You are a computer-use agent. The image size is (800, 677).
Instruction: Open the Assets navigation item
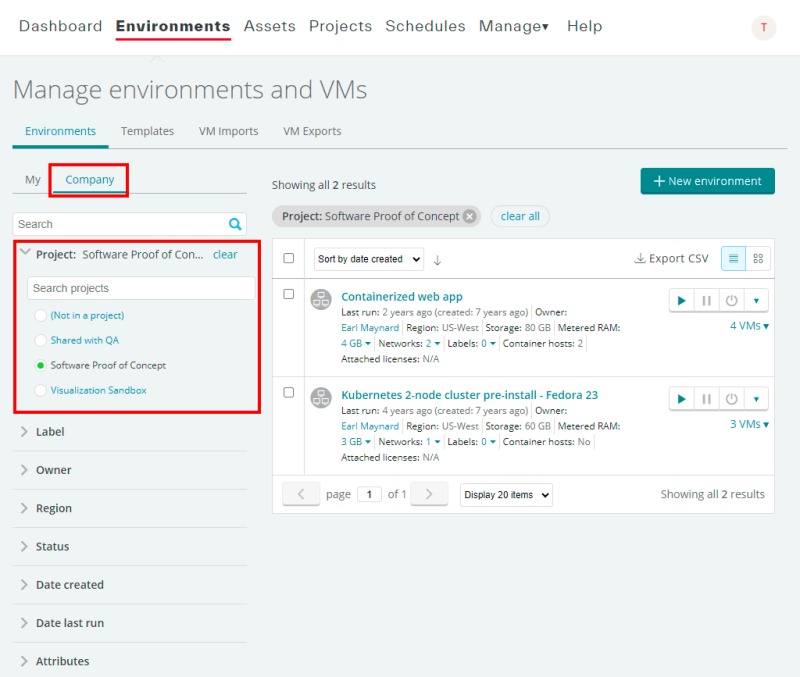click(269, 26)
